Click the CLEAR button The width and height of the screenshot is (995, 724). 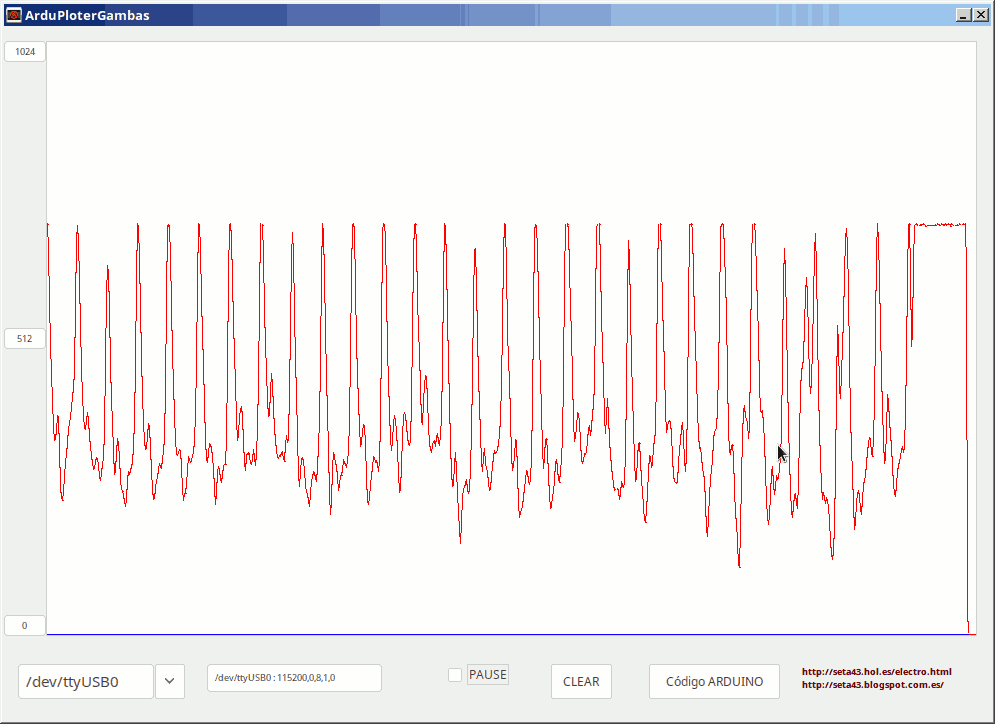coord(581,681)
